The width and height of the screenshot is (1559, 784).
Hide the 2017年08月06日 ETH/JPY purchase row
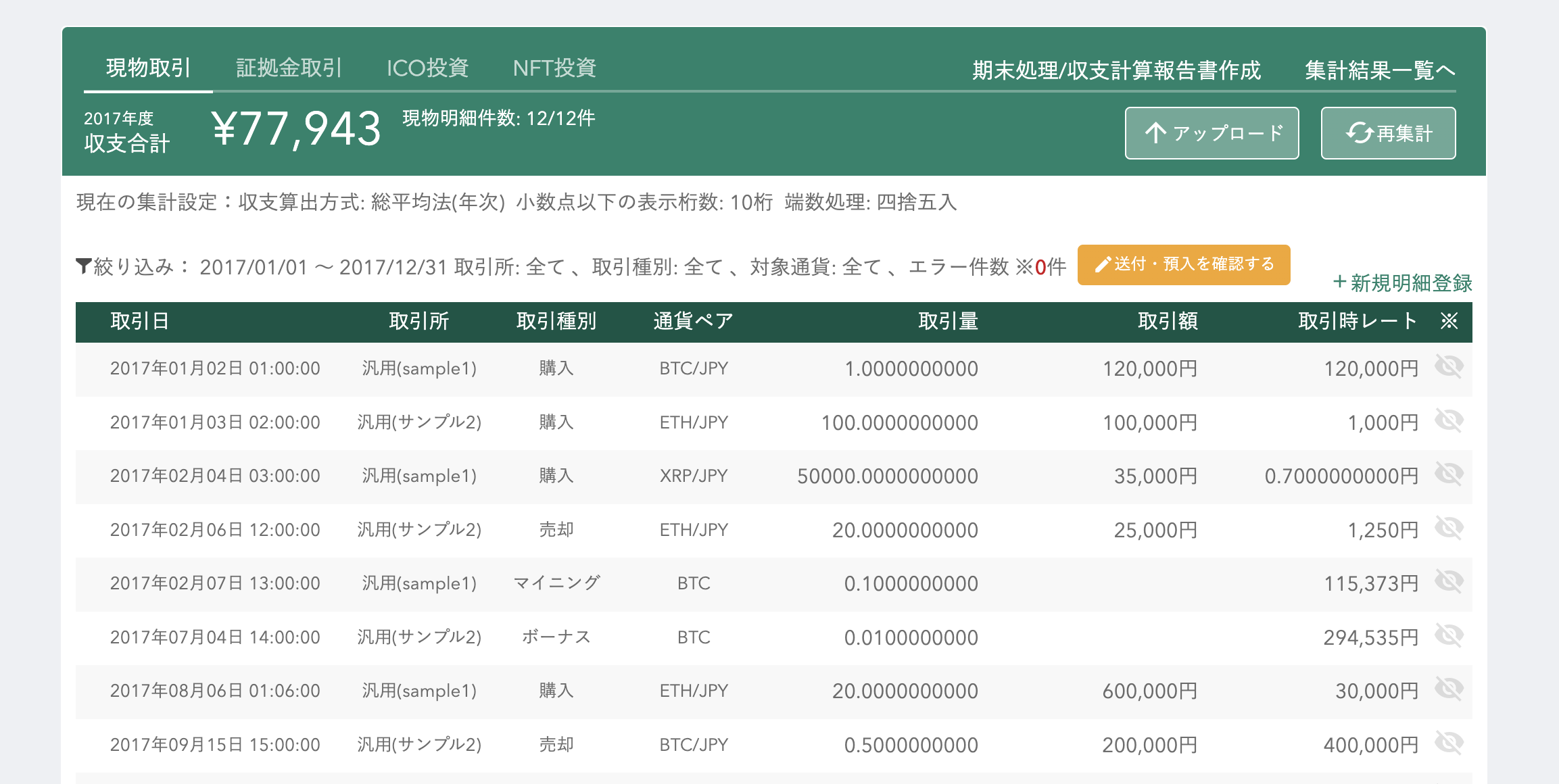tap(1449, 689)
